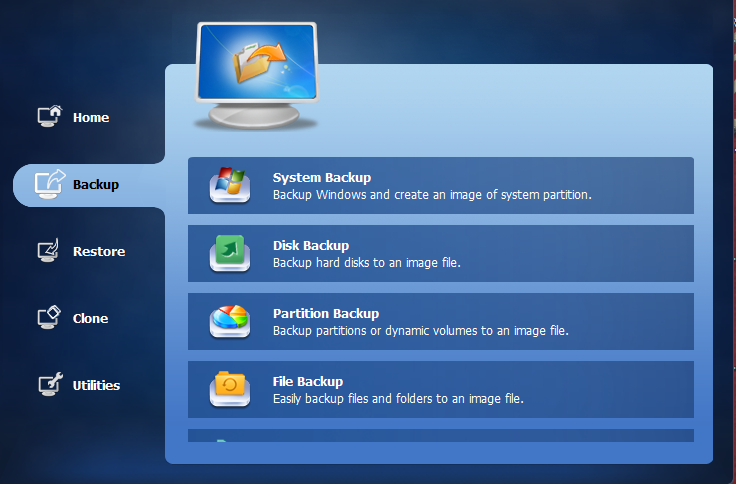Viewport: 736px width, 484px height.
Task: Choose the Disk Backup title
Action: (x=311, y=246)
